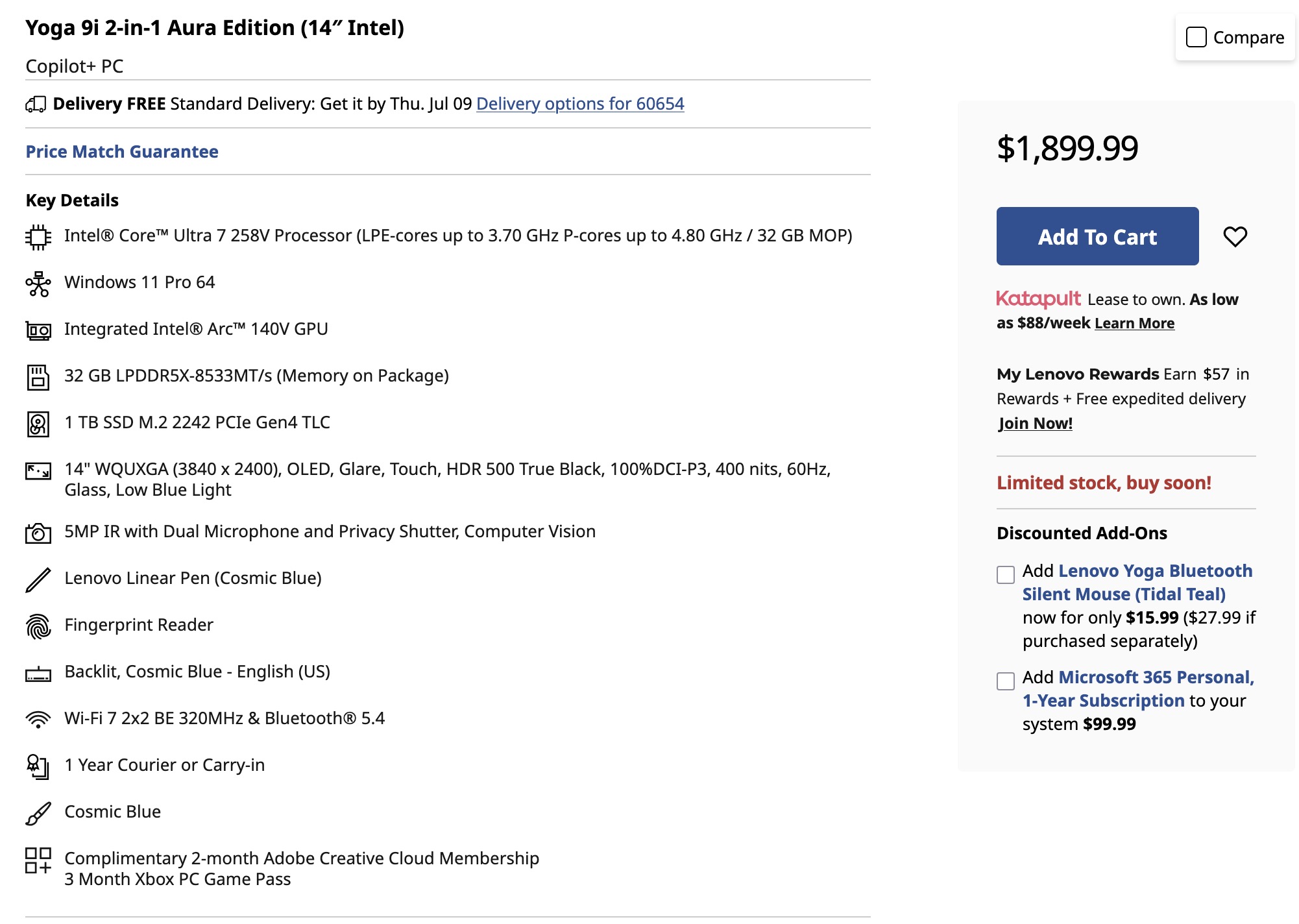
Task: Check the Compare checkbox
Action: tap(1196, 37)
